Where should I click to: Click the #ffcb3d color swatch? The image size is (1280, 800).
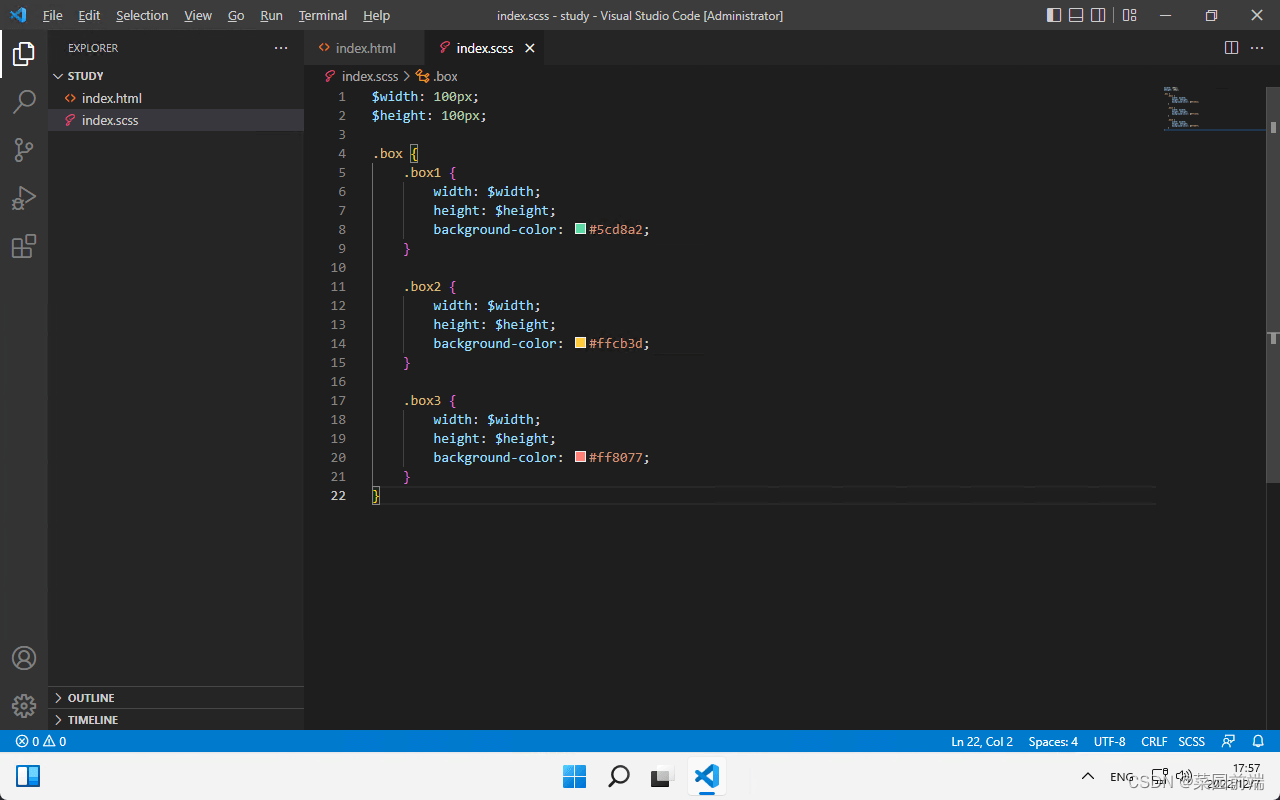point(580,343)
